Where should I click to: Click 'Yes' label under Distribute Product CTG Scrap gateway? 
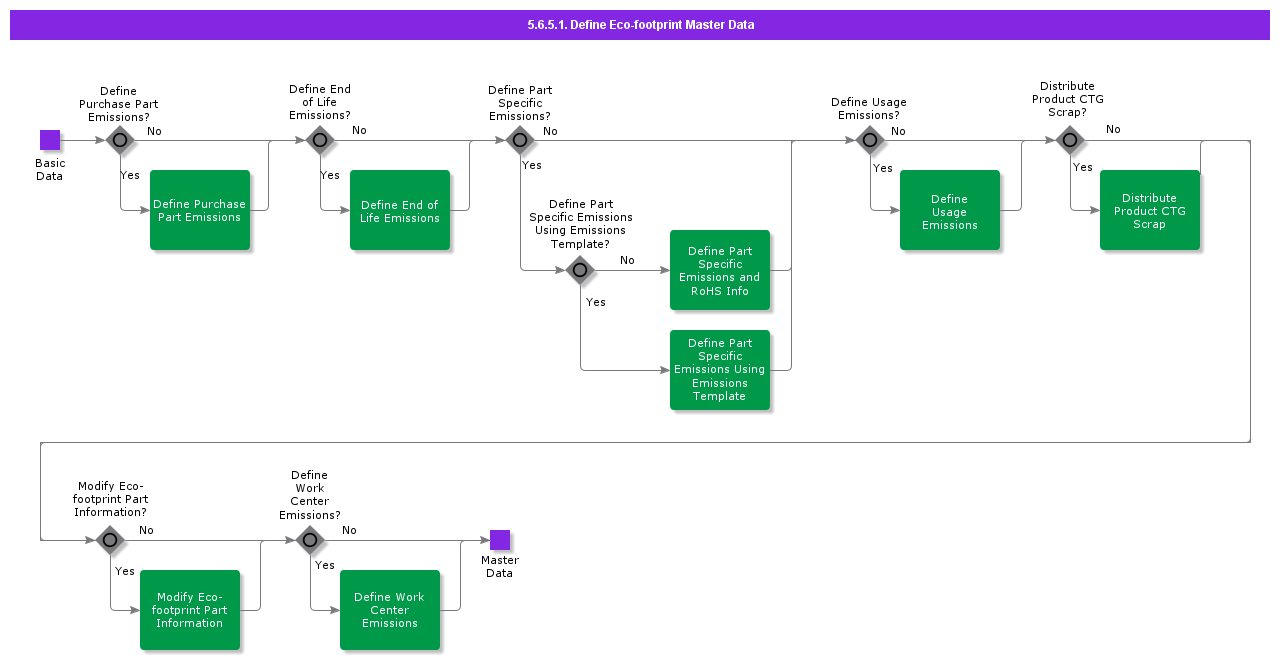(x=1083, y=167)
